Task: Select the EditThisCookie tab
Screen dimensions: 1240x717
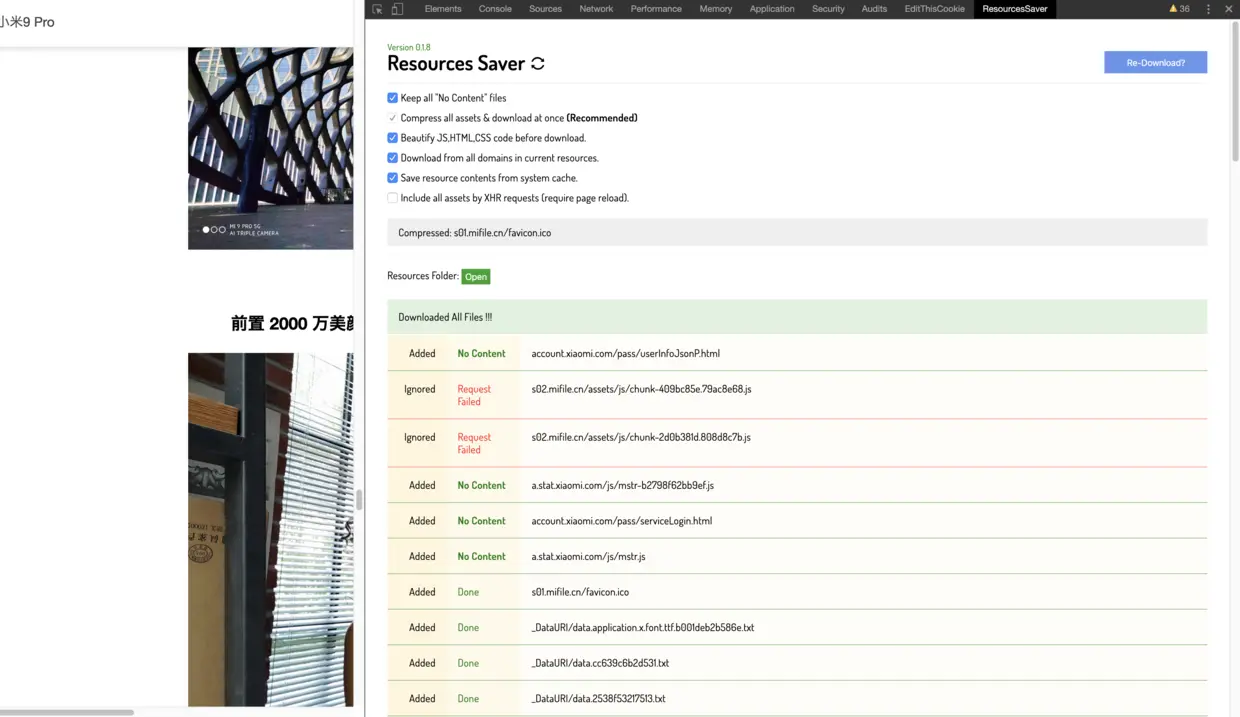Action: [x=935, y=9]
